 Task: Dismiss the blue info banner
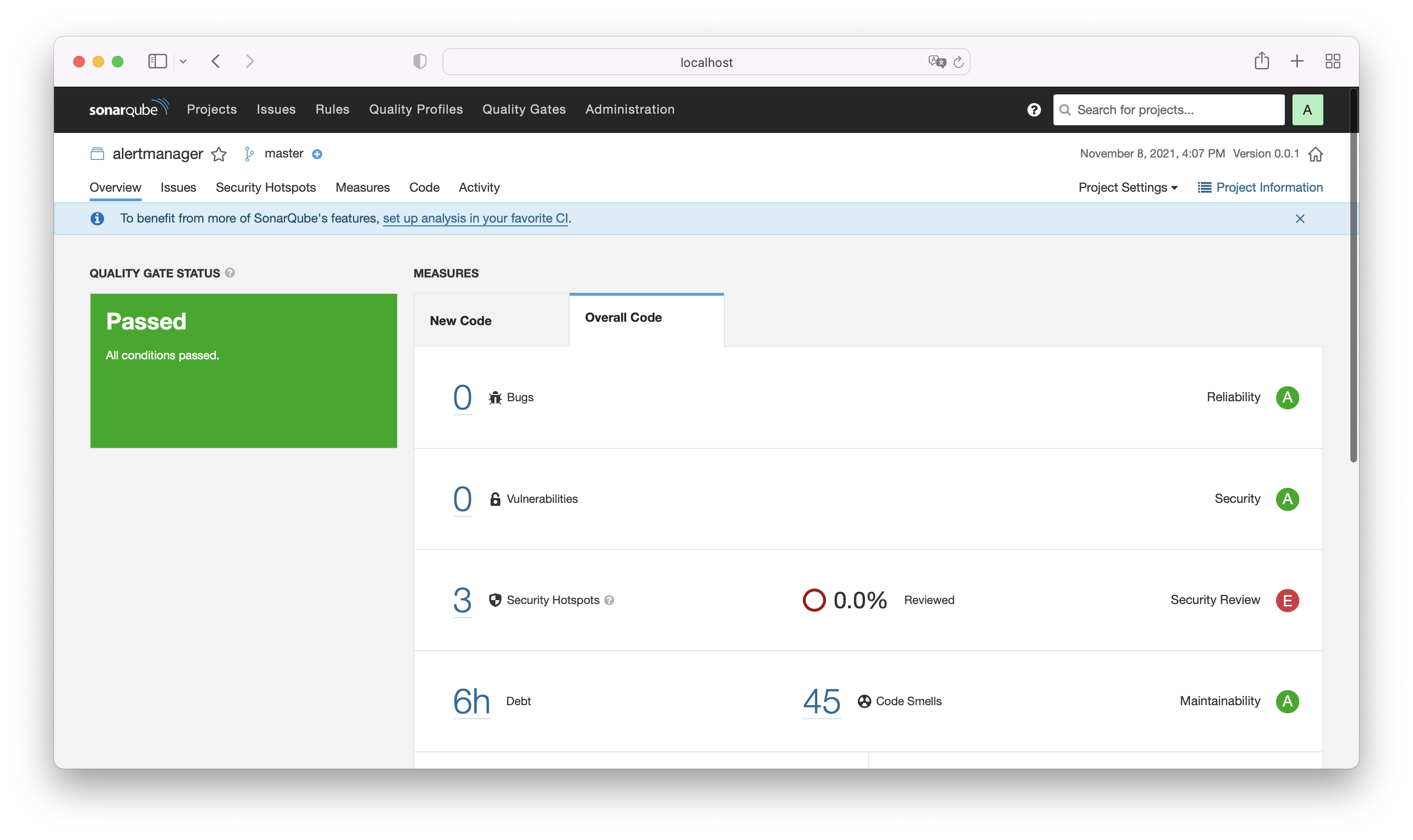pos(1300,219)
